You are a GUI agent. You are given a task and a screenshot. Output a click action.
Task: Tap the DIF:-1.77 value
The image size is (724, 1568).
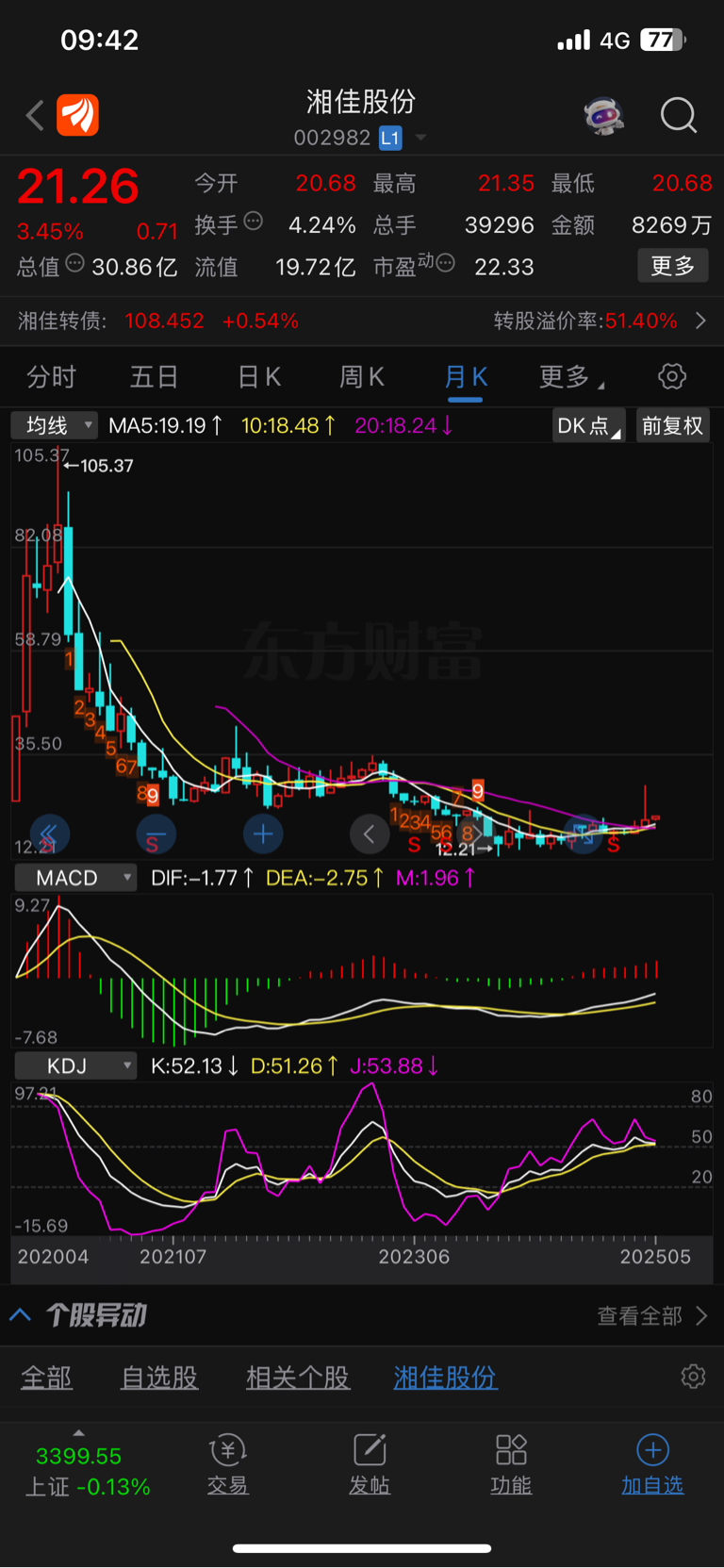[x=202, y=878]
